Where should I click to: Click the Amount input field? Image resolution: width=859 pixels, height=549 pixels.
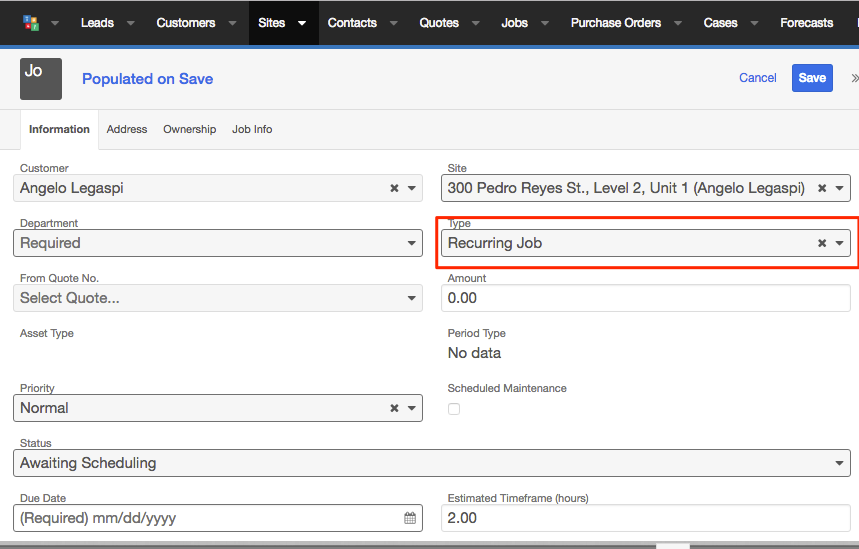pos(646,298)
